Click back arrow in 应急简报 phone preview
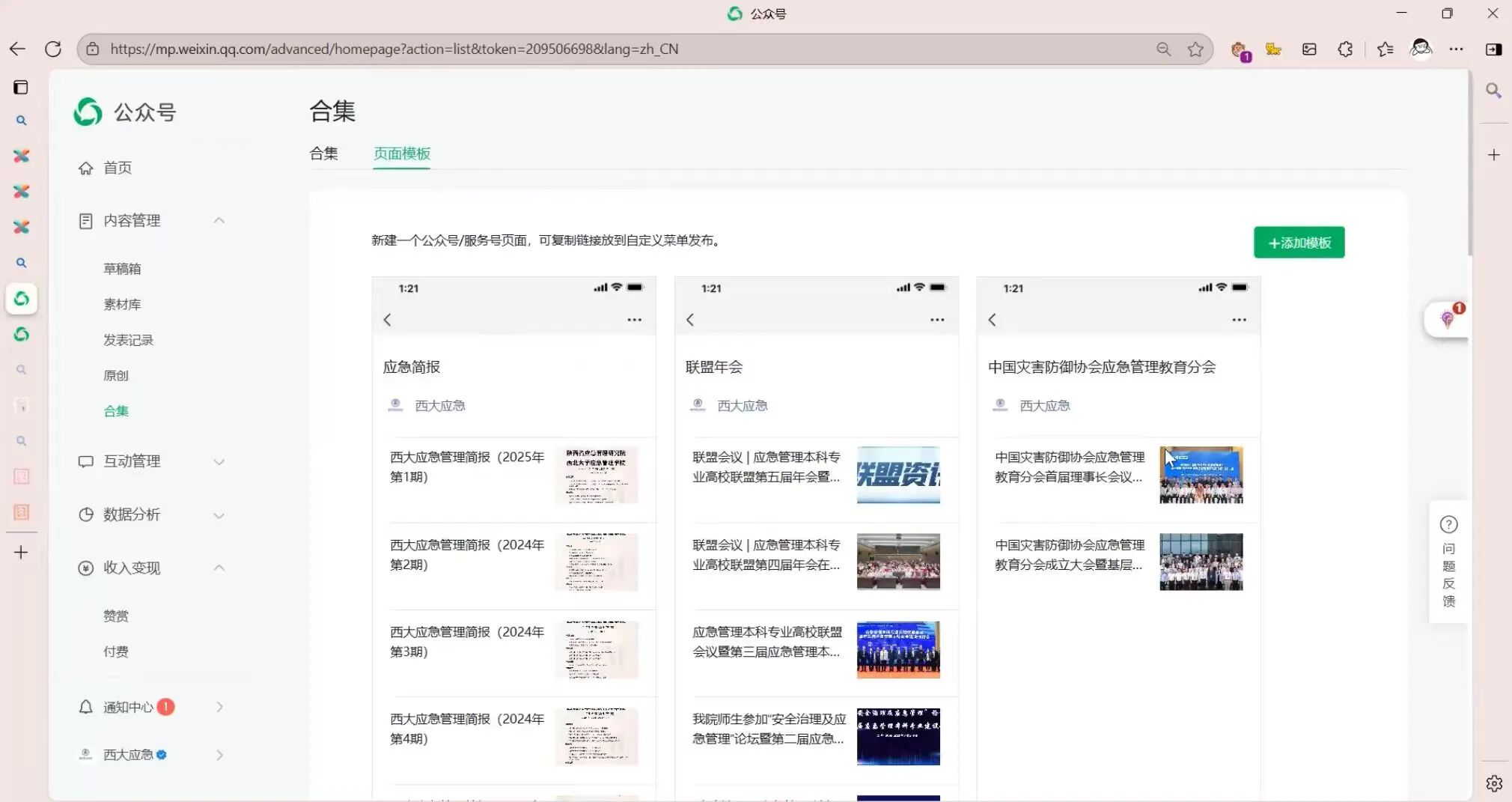The image size is (1512, 802). [388, 320]
